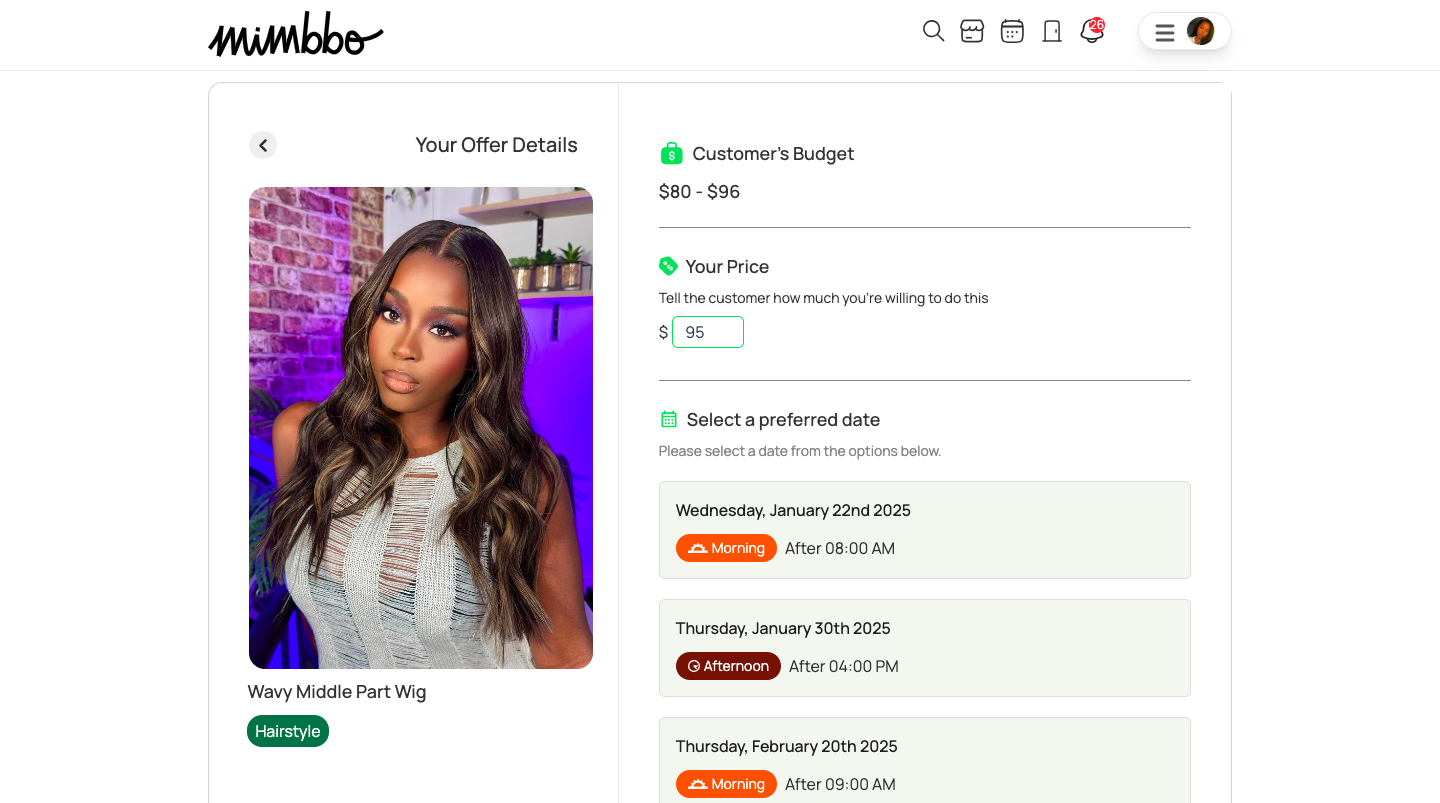Click the door icon in header
Image resolution: width=1440 pixels, height=803 pixels.
coord(1052,31)
